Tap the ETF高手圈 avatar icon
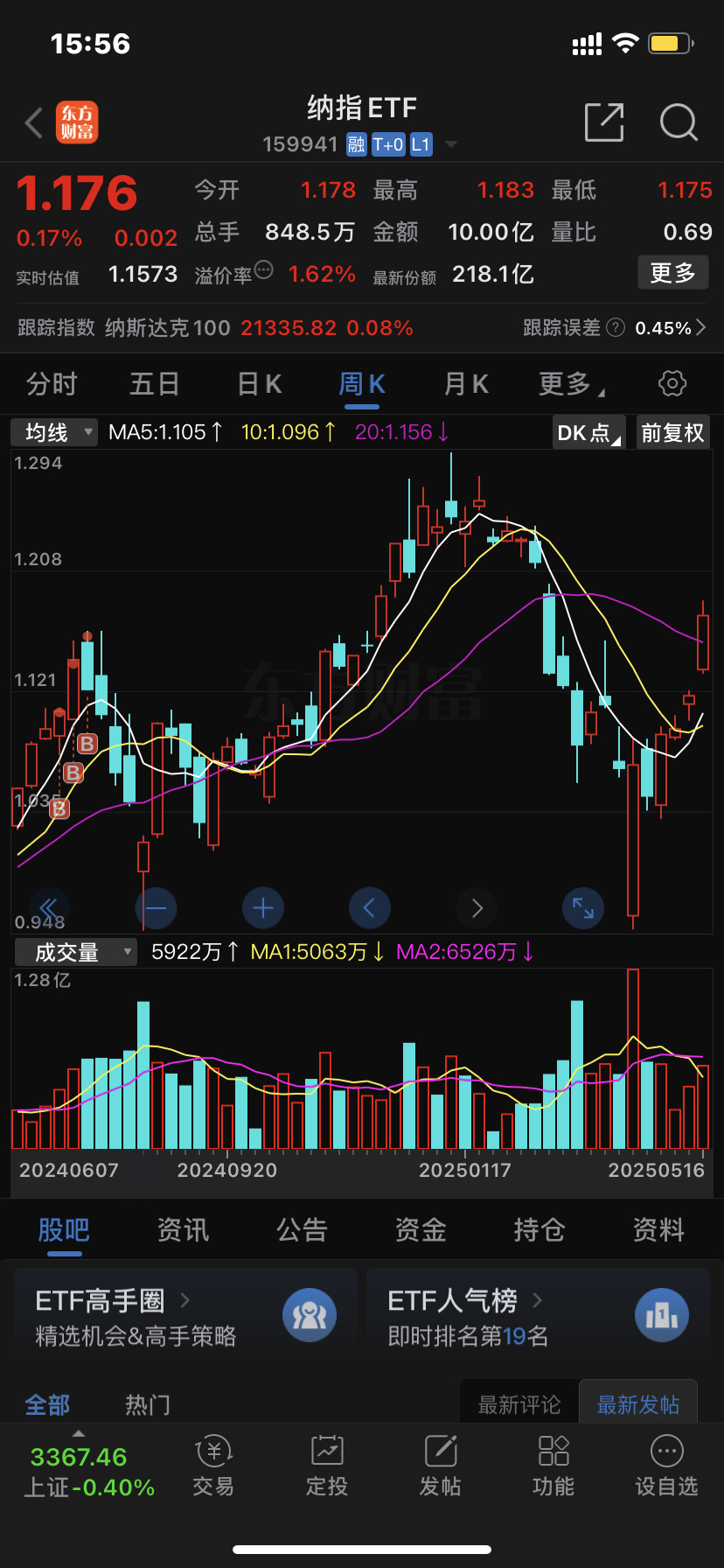724x1568 pixels. coord(310,1315)
